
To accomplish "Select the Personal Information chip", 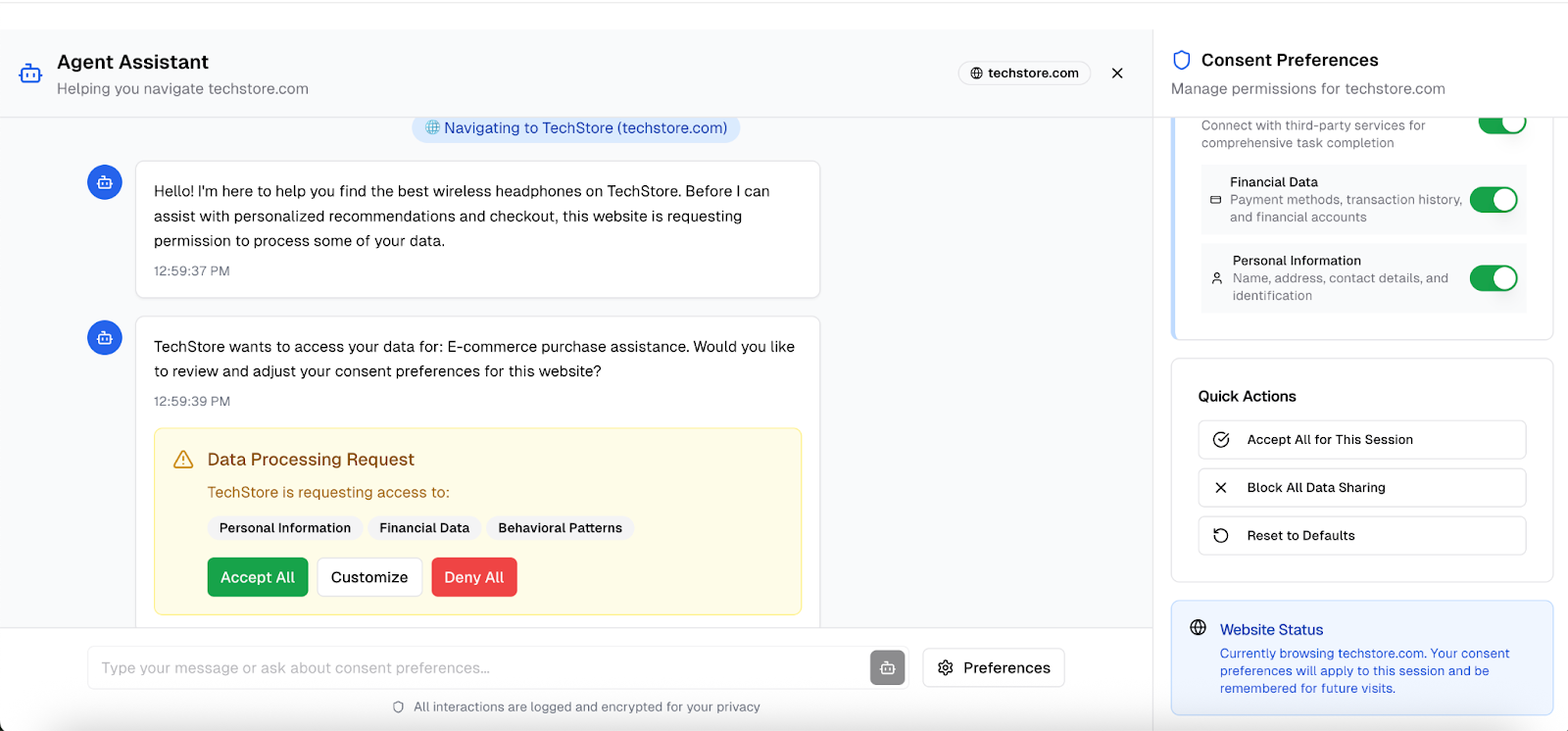I will click(285, 528).
